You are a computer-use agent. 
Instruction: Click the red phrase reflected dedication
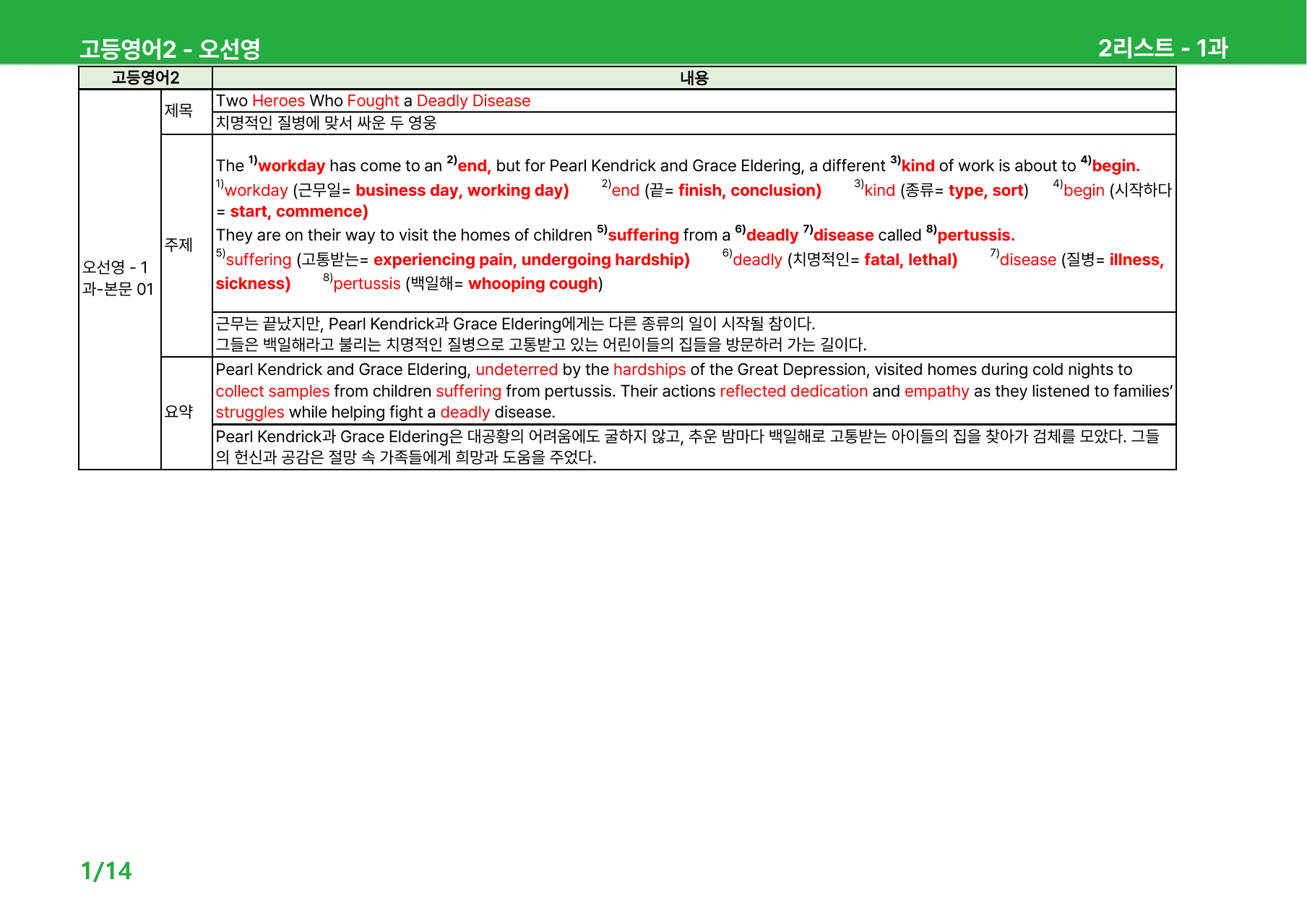[793, 392]
